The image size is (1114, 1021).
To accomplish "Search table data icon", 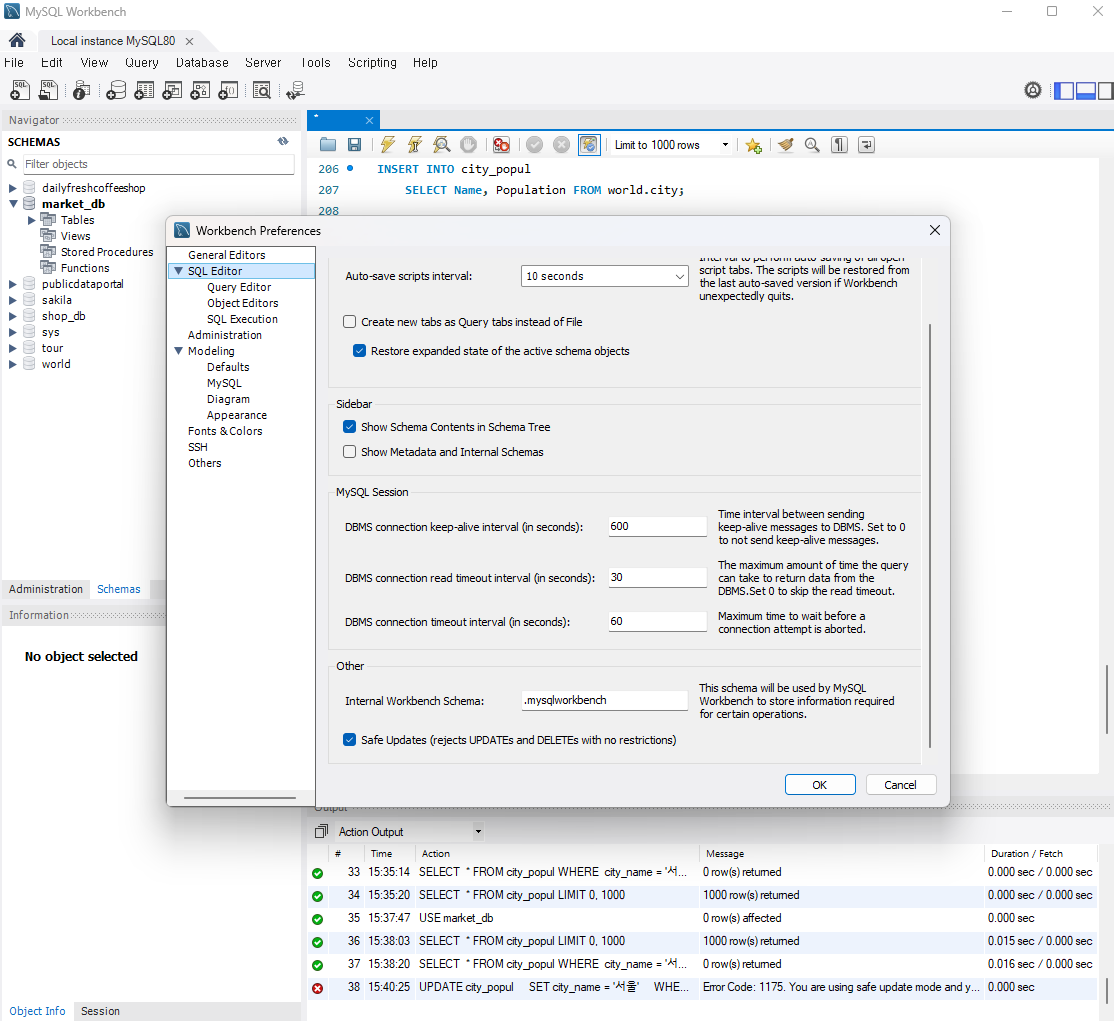I will (x=262, y=90).
